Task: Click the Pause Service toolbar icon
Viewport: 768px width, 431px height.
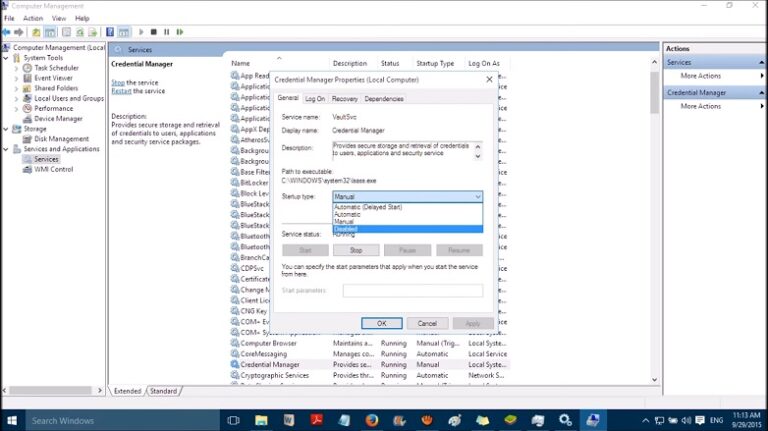Action: [x=166, y=32]
